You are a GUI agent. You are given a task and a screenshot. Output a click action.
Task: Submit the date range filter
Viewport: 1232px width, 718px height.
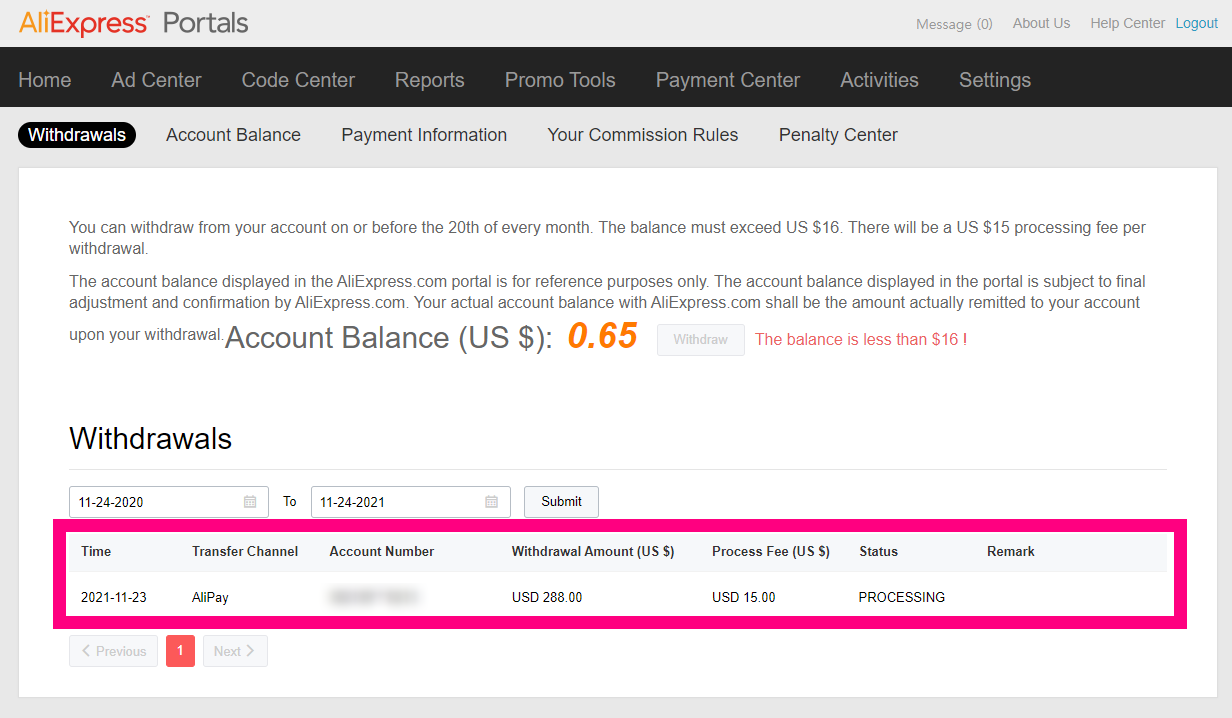(561, 502)
